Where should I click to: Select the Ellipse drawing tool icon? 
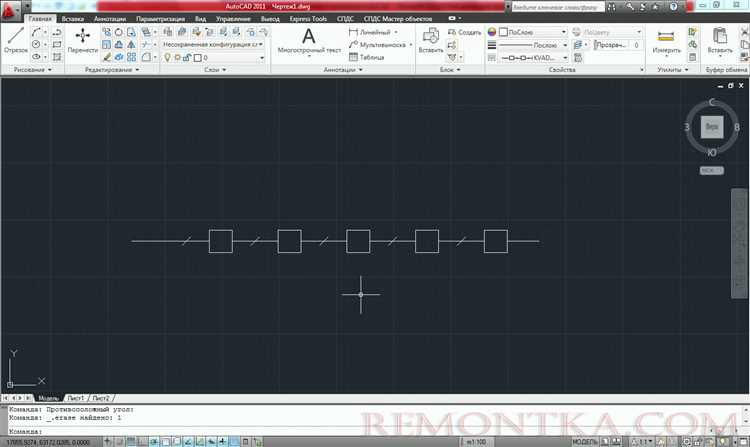[x=36, y=57]
